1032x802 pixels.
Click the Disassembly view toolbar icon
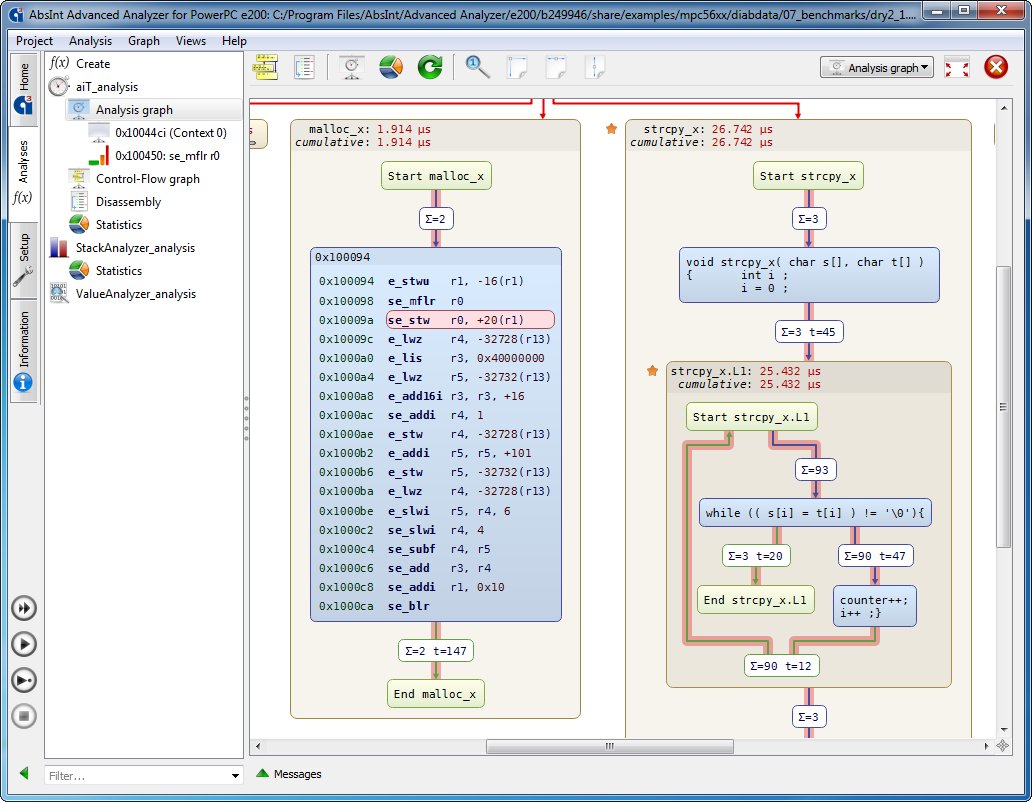[x=304, y=67]
